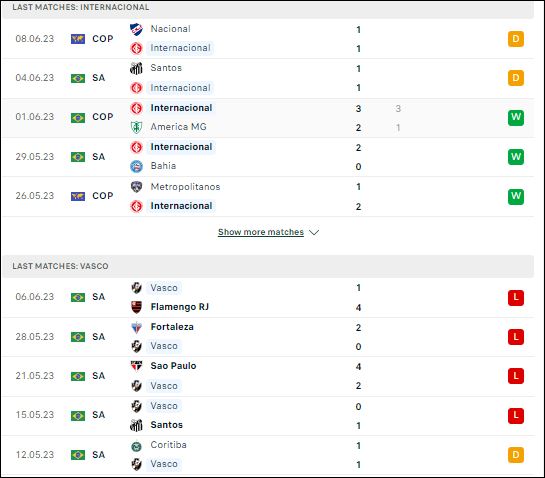Open the Last Matches: Internacional section header
This screenshot has height=478, width=545.
click(268, 8)
